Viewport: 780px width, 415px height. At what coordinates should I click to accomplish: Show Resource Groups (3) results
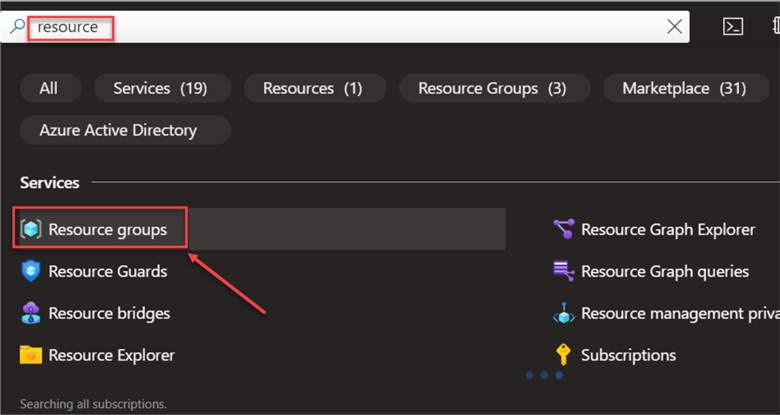492,88
